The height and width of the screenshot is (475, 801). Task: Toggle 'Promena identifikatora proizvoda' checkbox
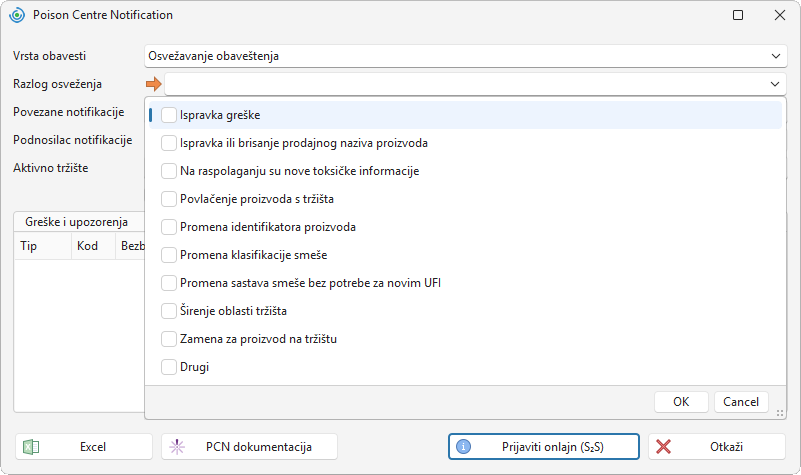pyautogui.click(x=169, y=227)
